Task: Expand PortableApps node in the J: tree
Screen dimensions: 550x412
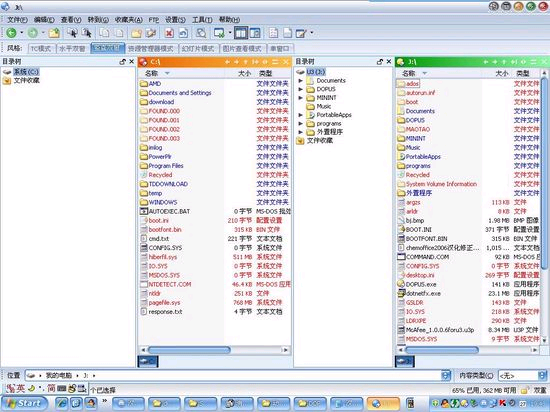Action: coord(301,115)
